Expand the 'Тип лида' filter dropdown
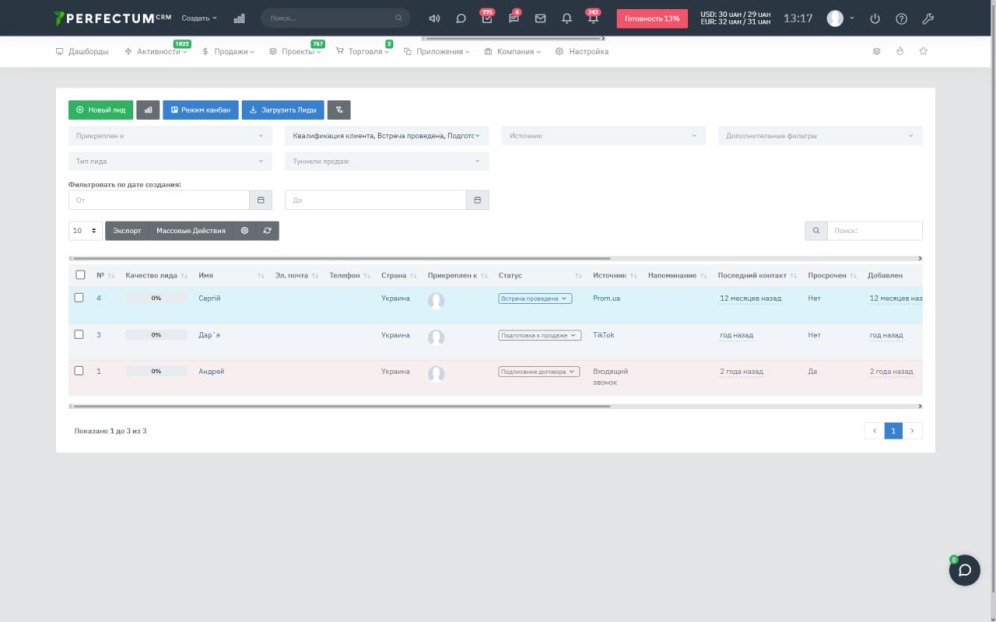The width and height of the screenshot is (996, 622). pos(170,161)
